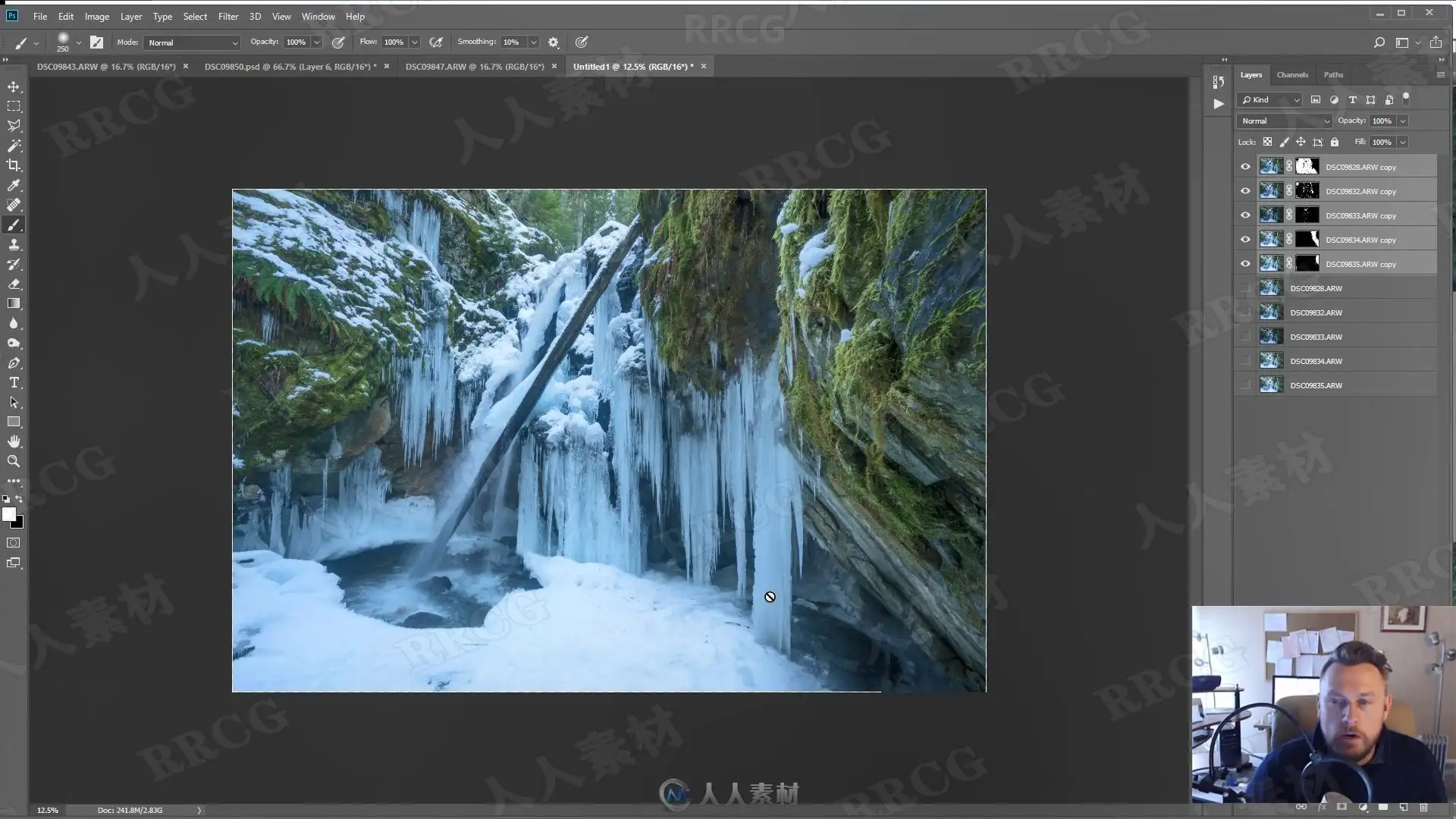Image resolution: width=1456 pixels, height=819 pixels.
Task: Switch to the Paths tab
Action: point(1333,74)
